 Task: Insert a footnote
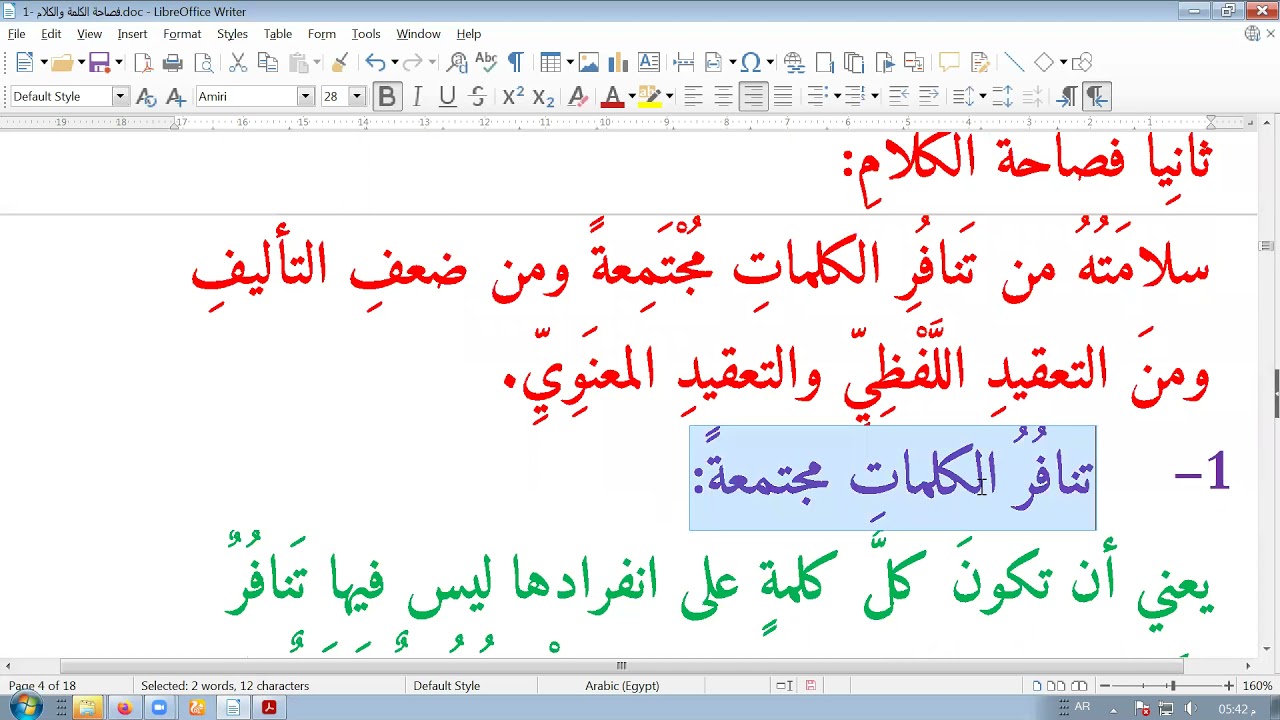click(x=824, y=63)
